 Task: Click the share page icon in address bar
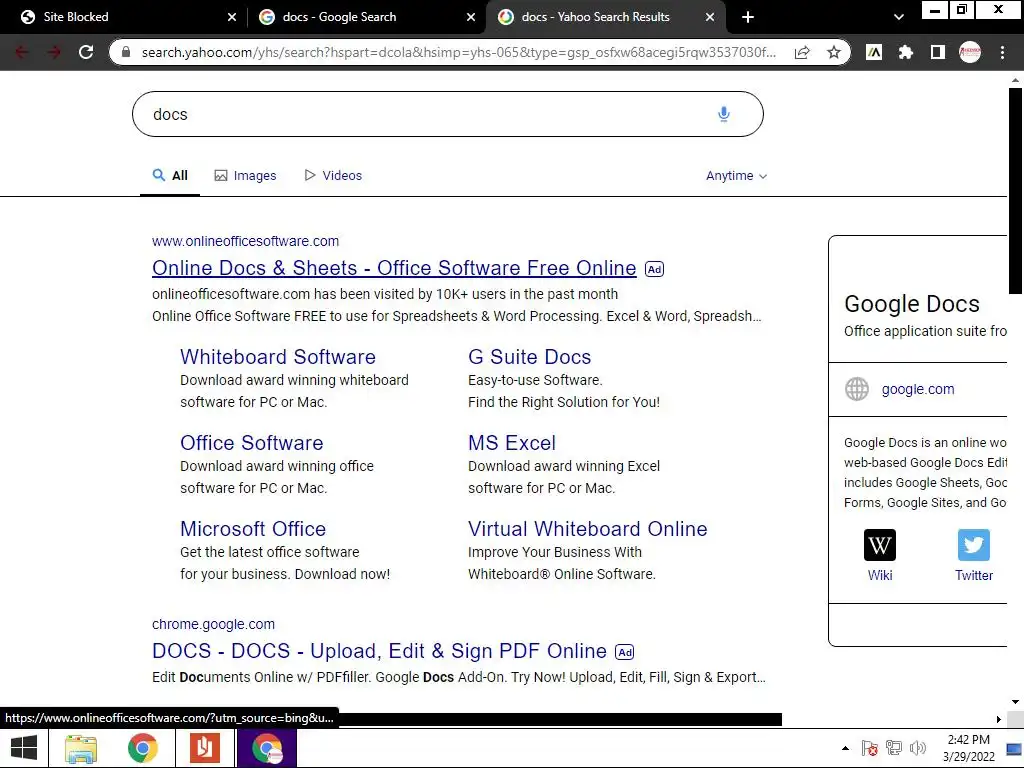coord(802,52)
